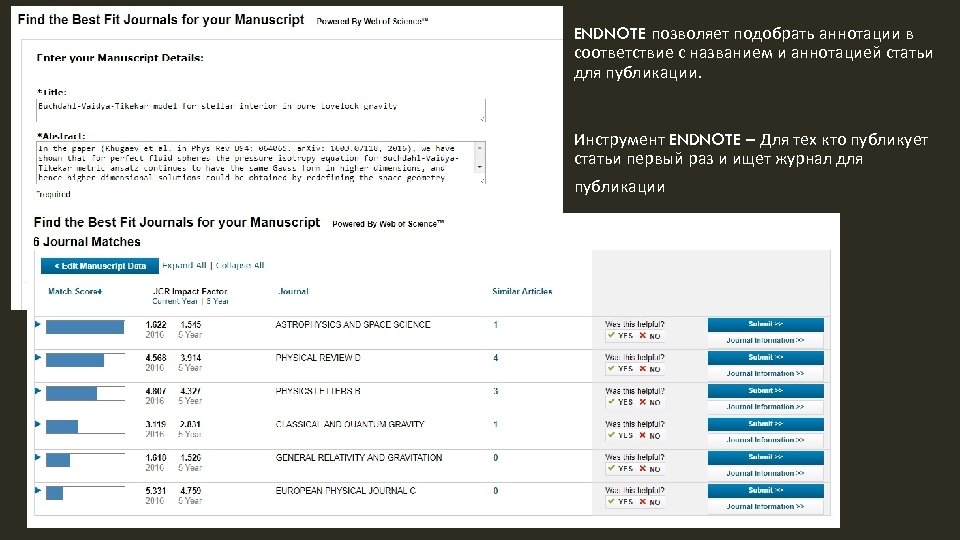Open Journal Information for Classical and Quantum Gravity
This screenshot has width=960, height=540.
tap(765, 440)
